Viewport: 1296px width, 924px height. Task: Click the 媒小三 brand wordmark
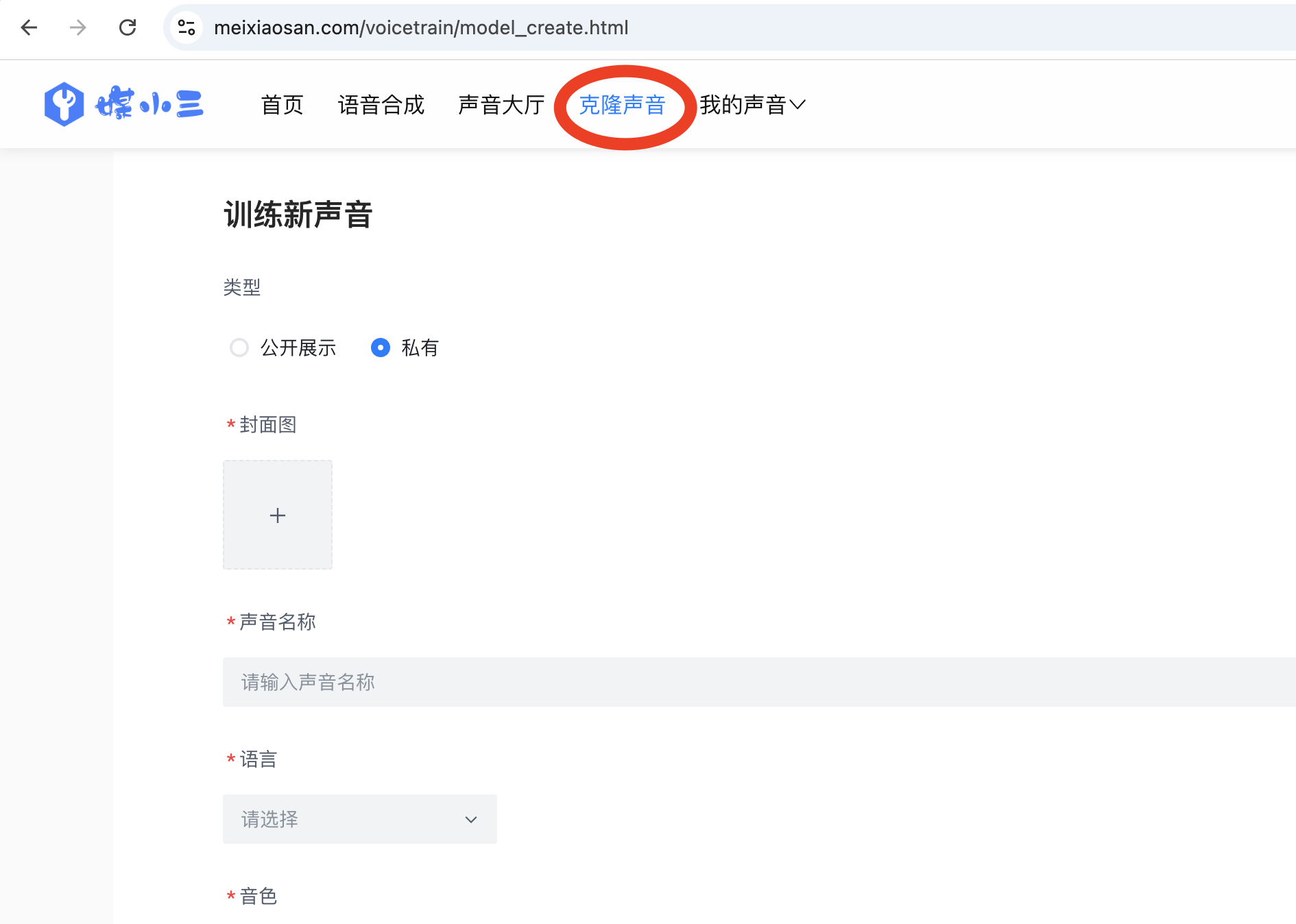(149, 104)
